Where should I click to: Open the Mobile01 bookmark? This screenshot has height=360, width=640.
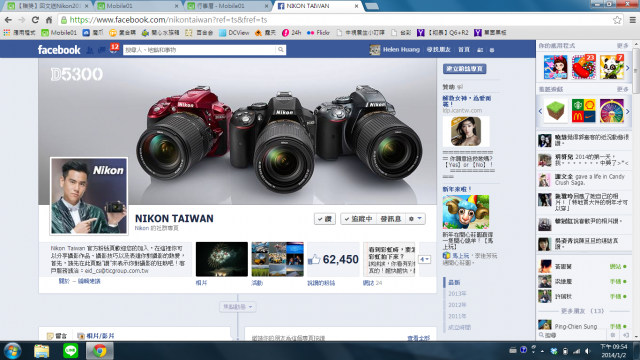click(59, 33)
